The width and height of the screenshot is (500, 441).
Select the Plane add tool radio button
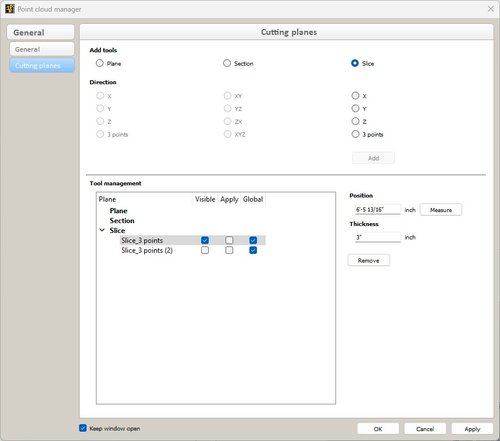tap(100, 63)
